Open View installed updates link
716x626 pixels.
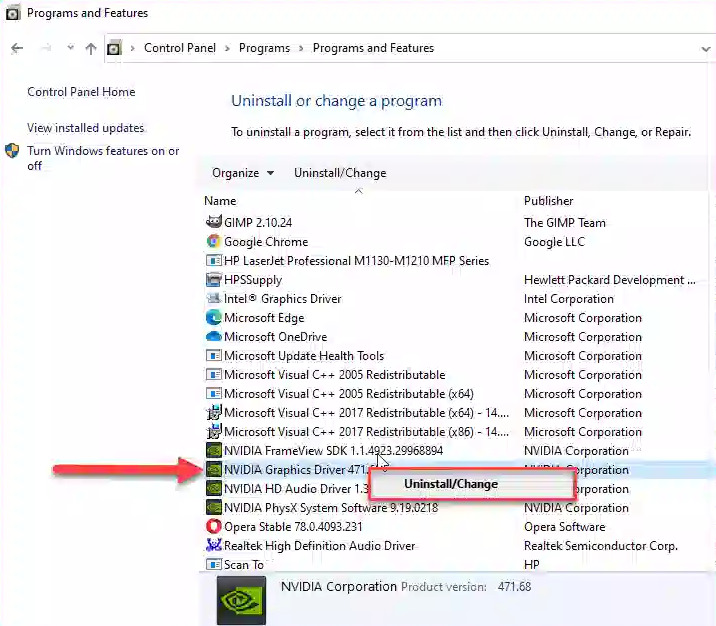tap(86, 128)
